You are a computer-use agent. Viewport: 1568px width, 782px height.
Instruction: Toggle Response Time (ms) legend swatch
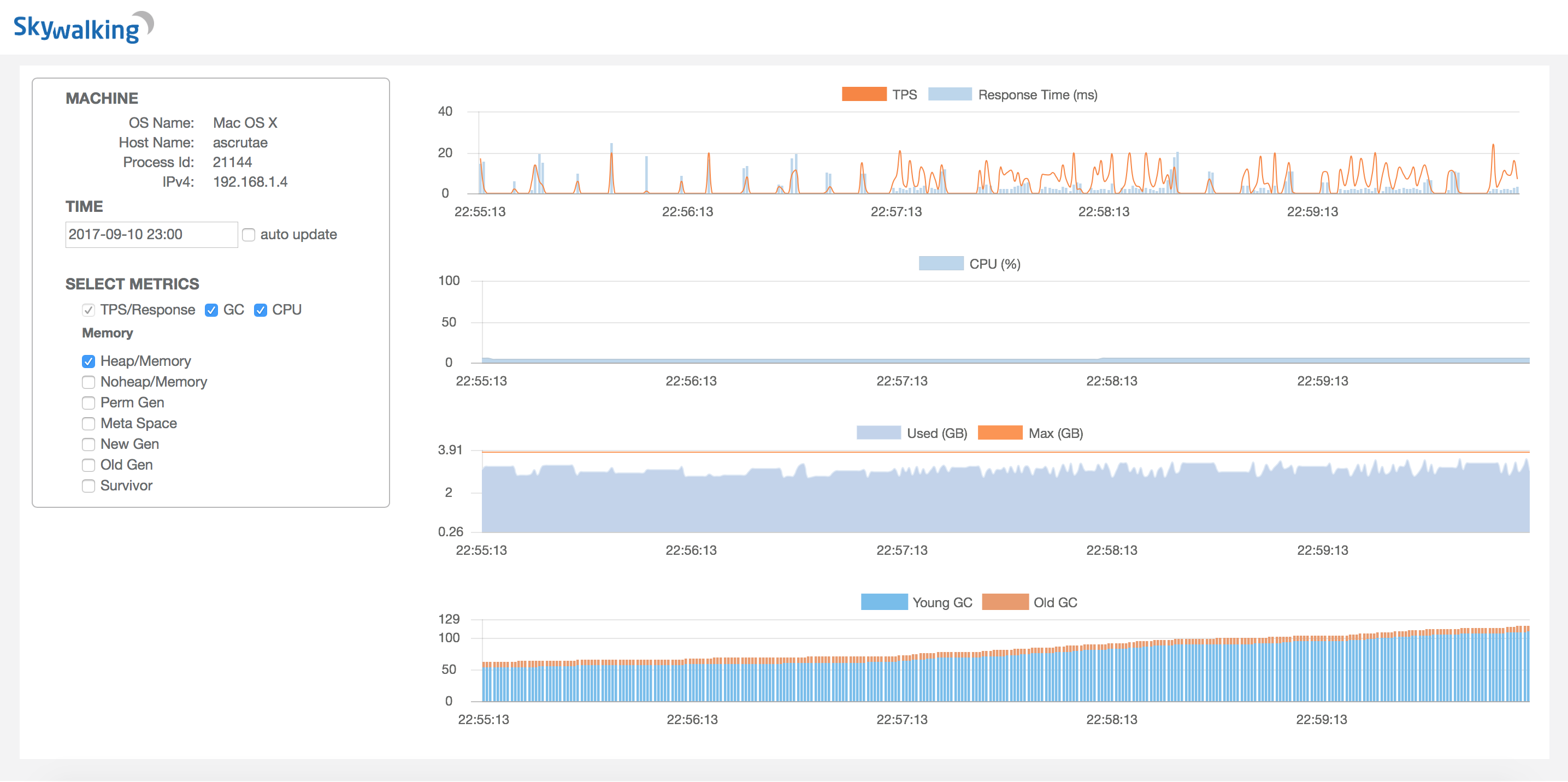(950, 94)
